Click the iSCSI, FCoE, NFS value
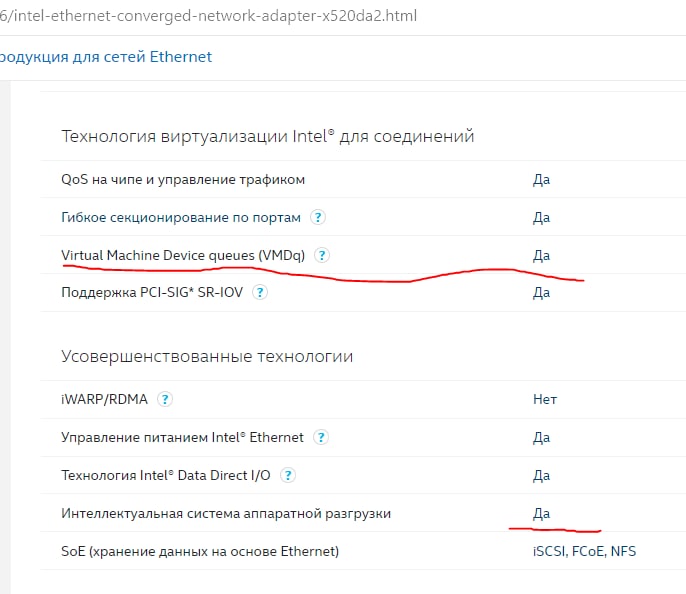 point(584,551)
